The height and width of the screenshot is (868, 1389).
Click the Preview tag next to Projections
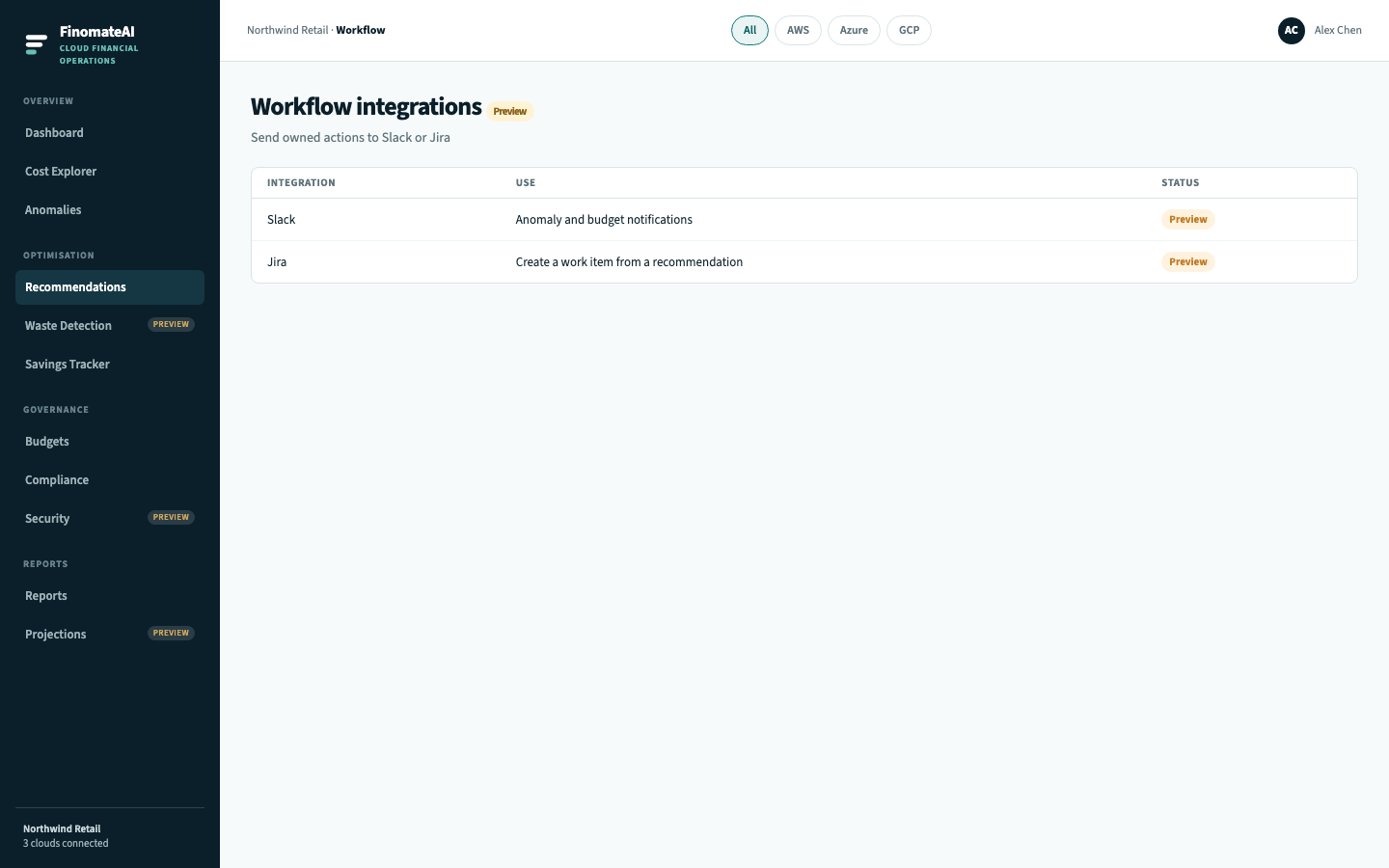pos(172,634)
